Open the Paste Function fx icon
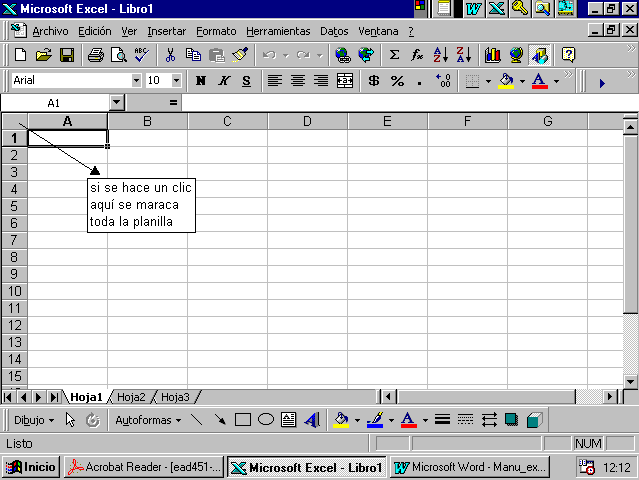 click(417, 55)
